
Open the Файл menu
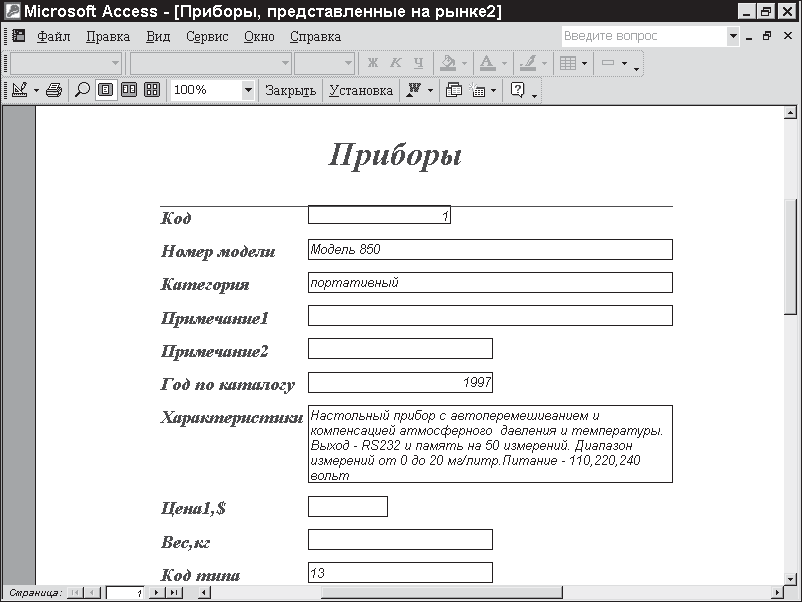(x=52, y=36)
